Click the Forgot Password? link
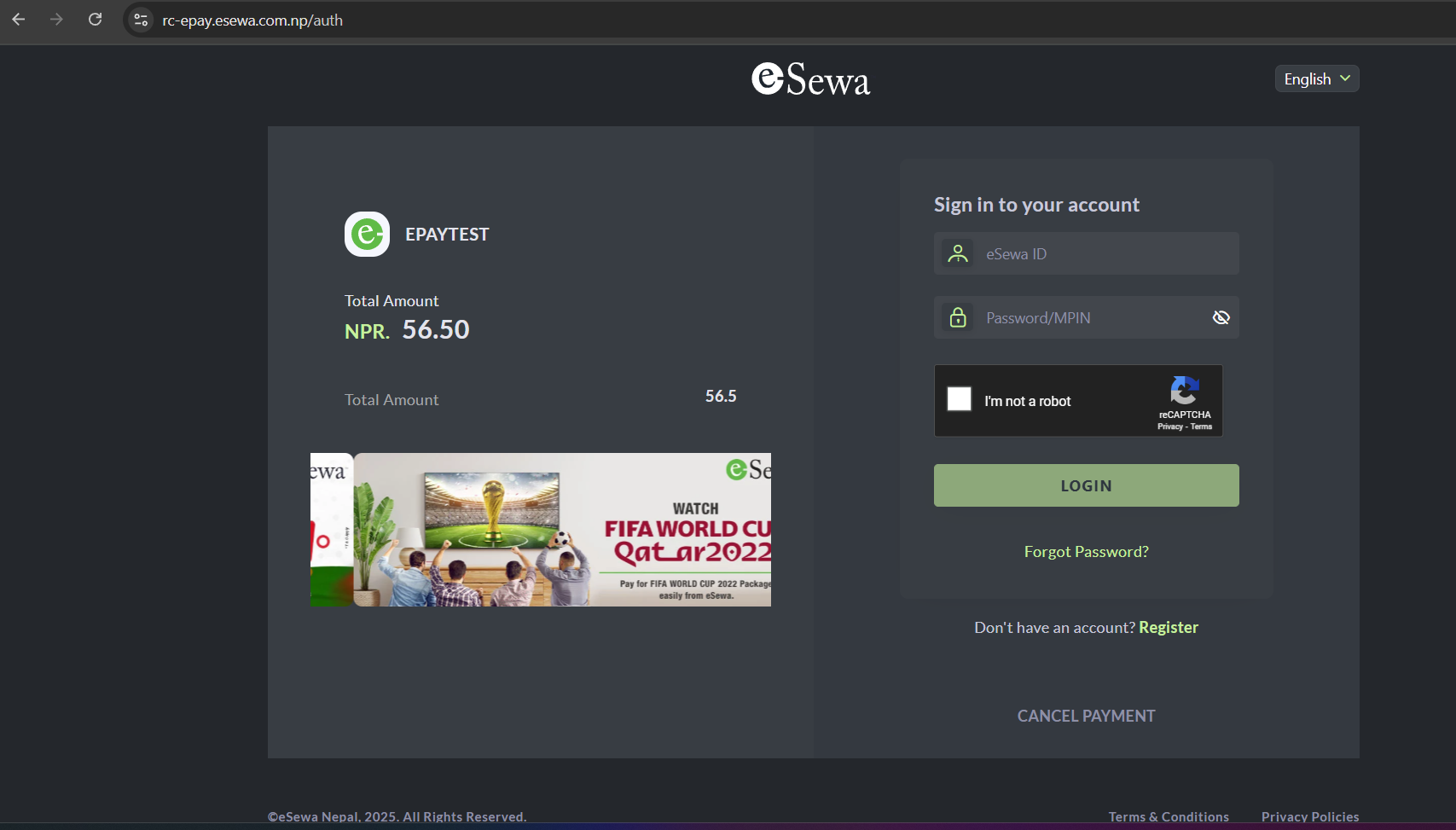1456x830 pixels. tap(1086, 552)
